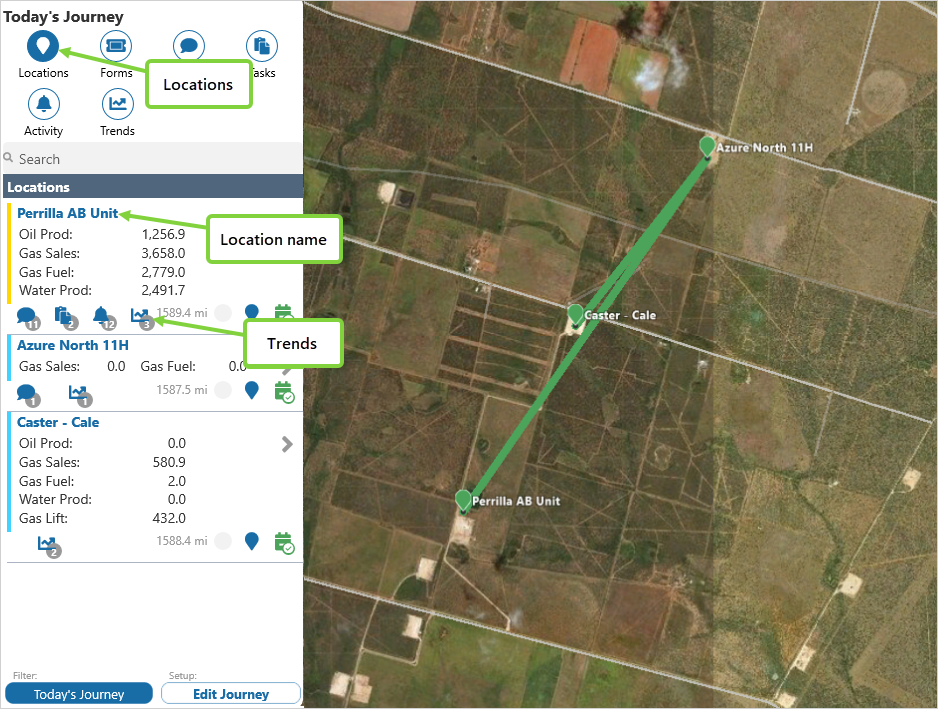Image resolution: width=938 pixels, height=709 pixels.
Task: Locate Caster - Cale with its pin icon
Action: tap(252, 541)
